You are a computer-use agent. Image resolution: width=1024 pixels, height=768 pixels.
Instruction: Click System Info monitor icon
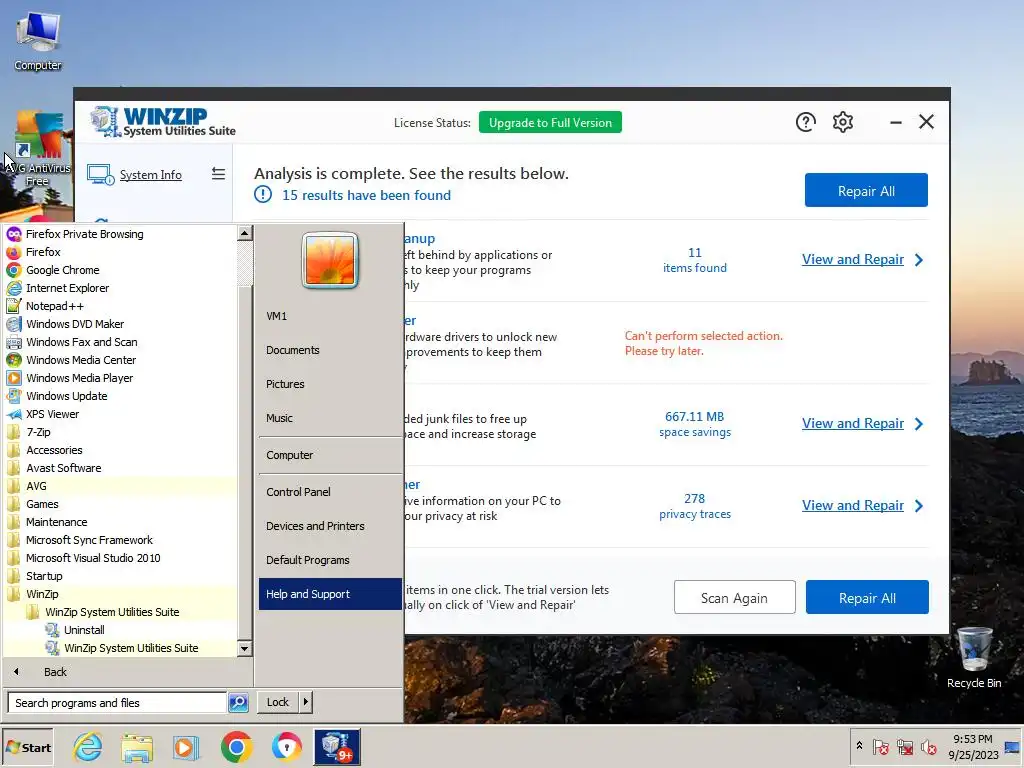click(x=101, y=174)
